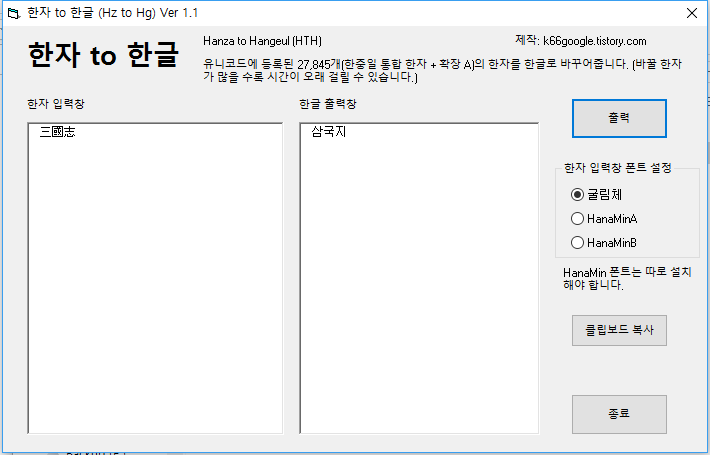Image resolution: width=710 pixels, height=455 pixels.
Task: Click the 27,845개 한자 description paragraph
Action: click(x=442, y=70)
